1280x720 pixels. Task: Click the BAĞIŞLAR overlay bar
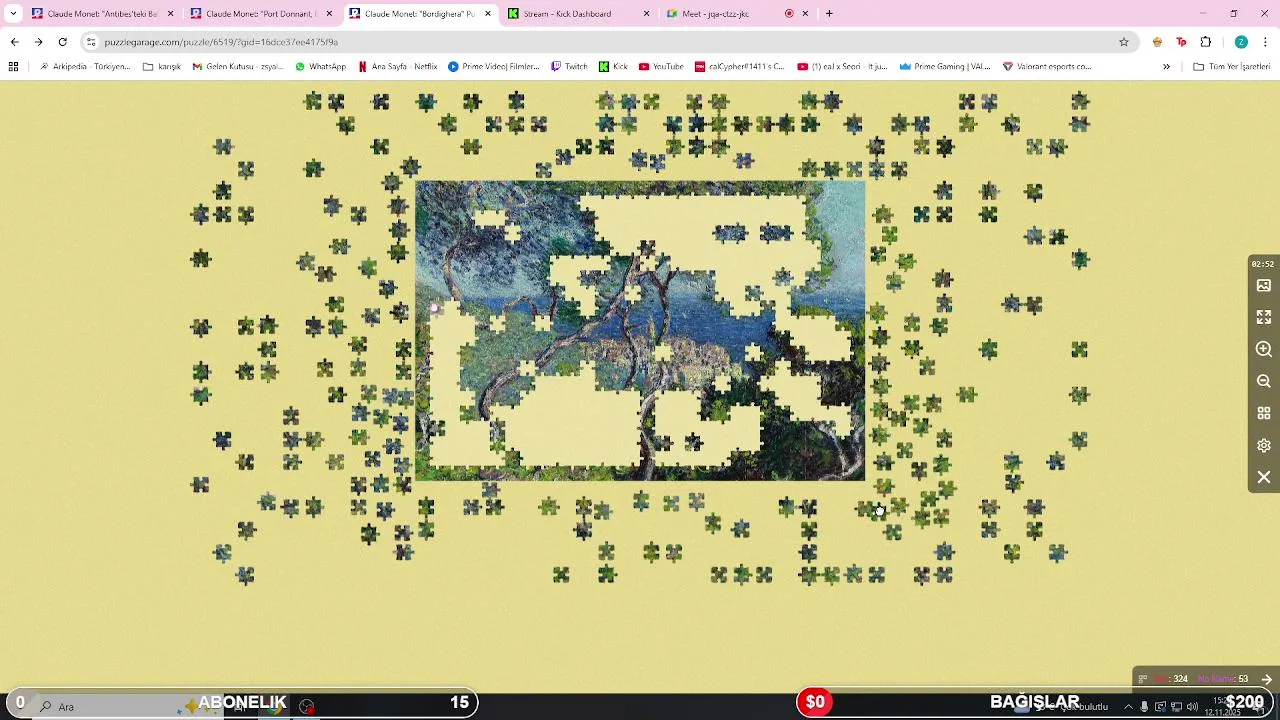1034,702
